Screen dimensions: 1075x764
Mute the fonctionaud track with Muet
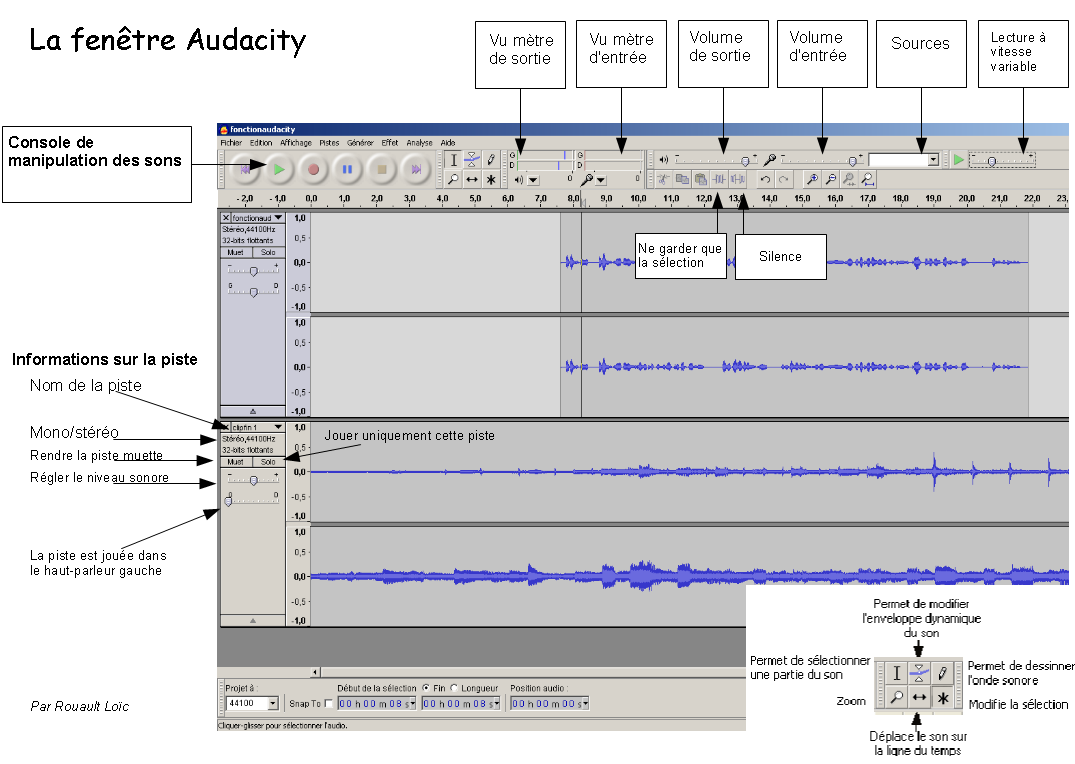coord(236,252)
